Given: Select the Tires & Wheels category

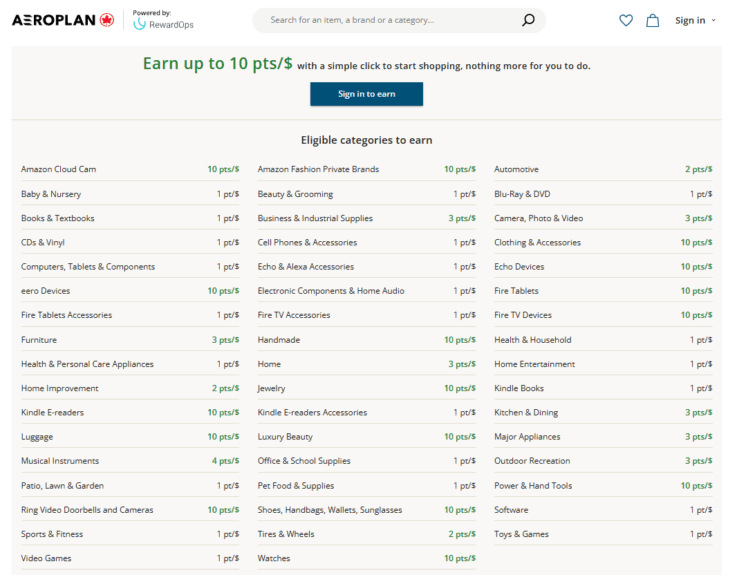Looking at the screenshot, I should click(x=286, y=534).
